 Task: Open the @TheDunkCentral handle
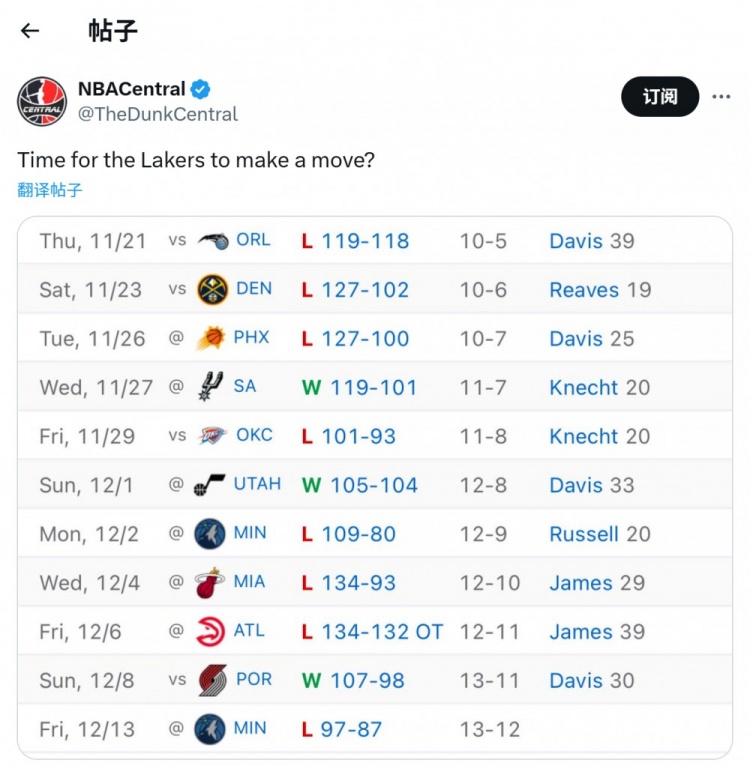[x=158, y=114]
